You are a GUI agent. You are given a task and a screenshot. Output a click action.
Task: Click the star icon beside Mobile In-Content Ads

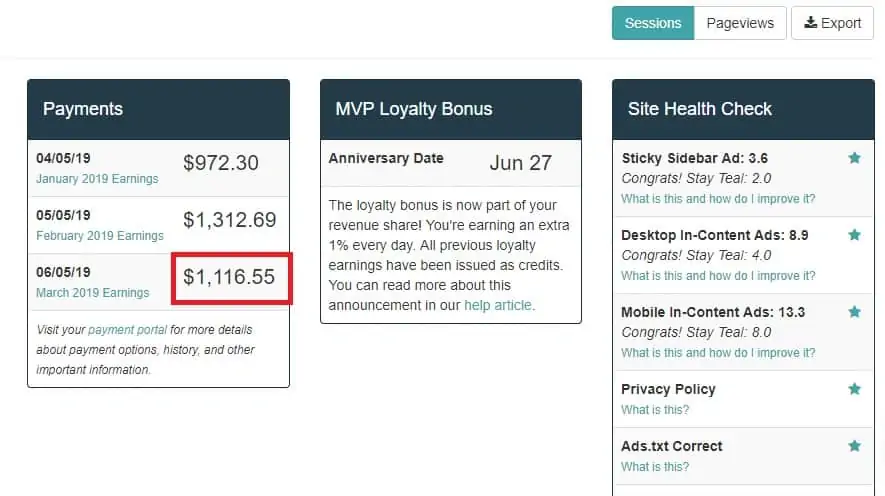855,311
